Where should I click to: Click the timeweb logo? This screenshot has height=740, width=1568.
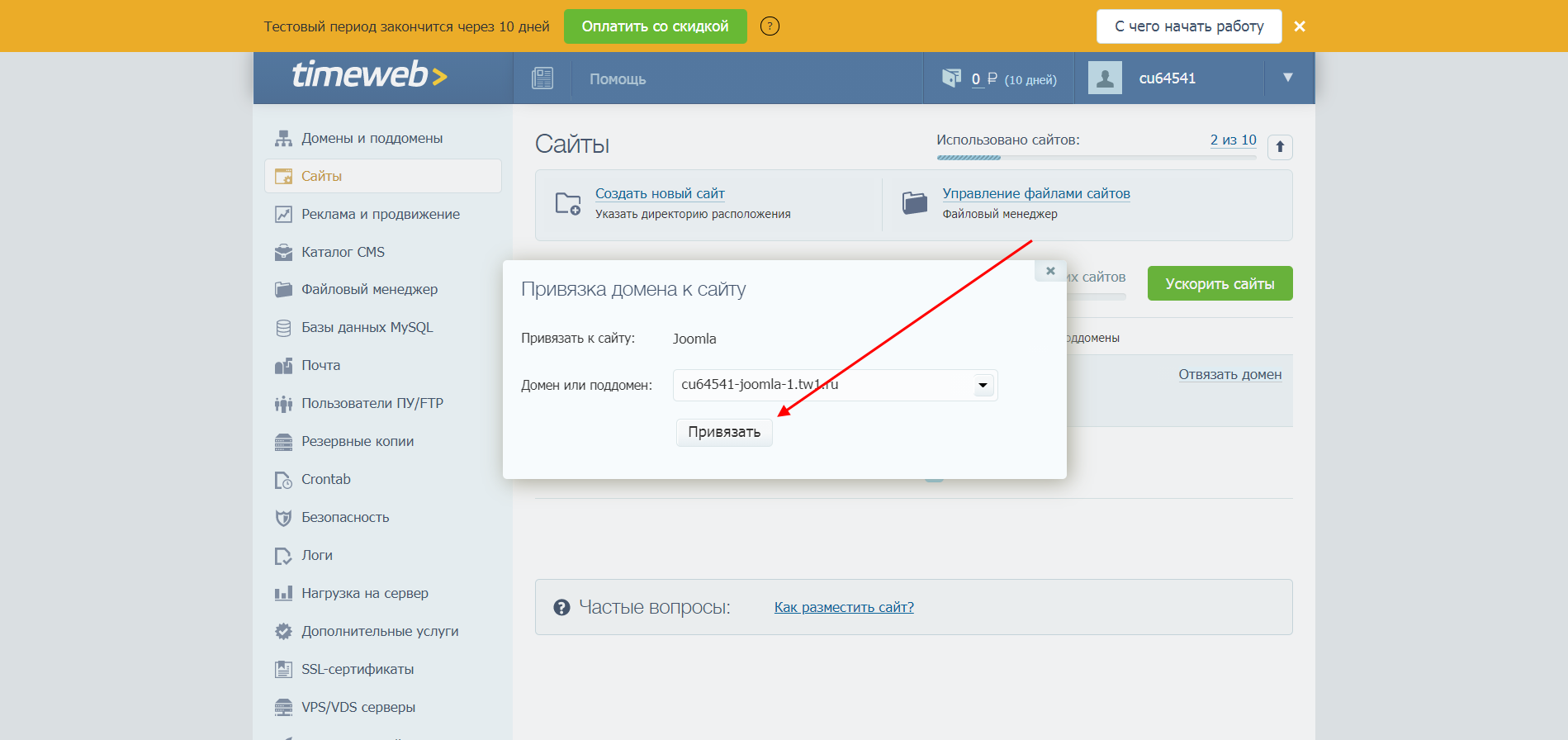click(x=369, y=75)
